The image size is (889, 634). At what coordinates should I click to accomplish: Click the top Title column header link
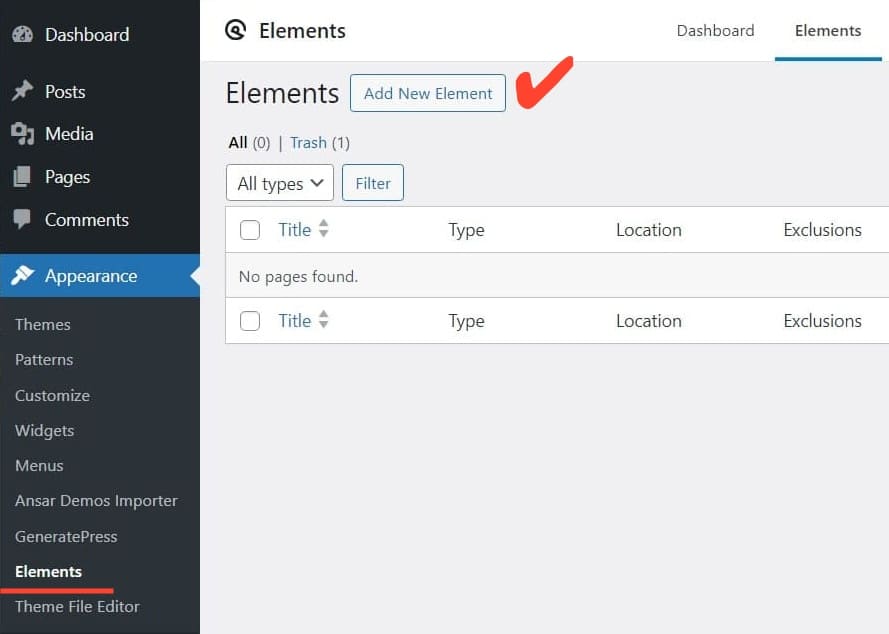[x=295, y=230]
